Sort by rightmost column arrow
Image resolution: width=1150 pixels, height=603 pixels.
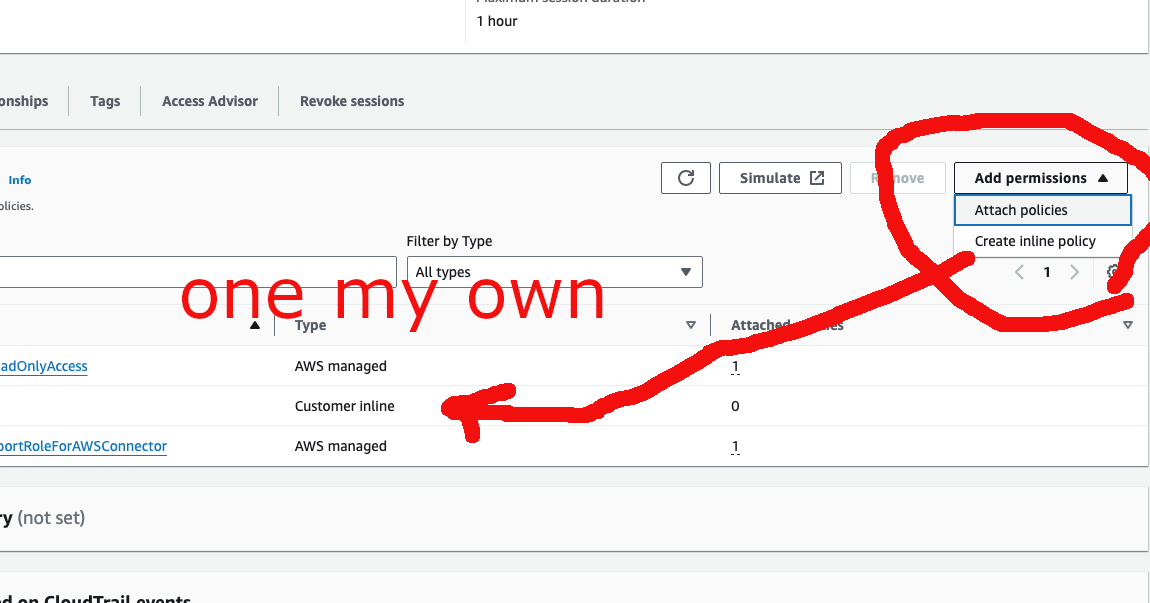pos(1128,325)
